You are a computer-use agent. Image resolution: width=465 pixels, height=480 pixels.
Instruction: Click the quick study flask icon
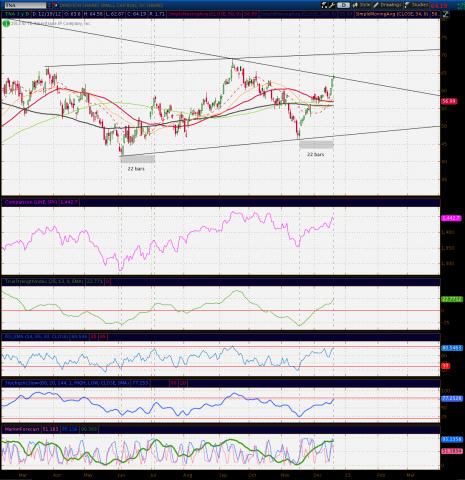(x=324, y=5)
